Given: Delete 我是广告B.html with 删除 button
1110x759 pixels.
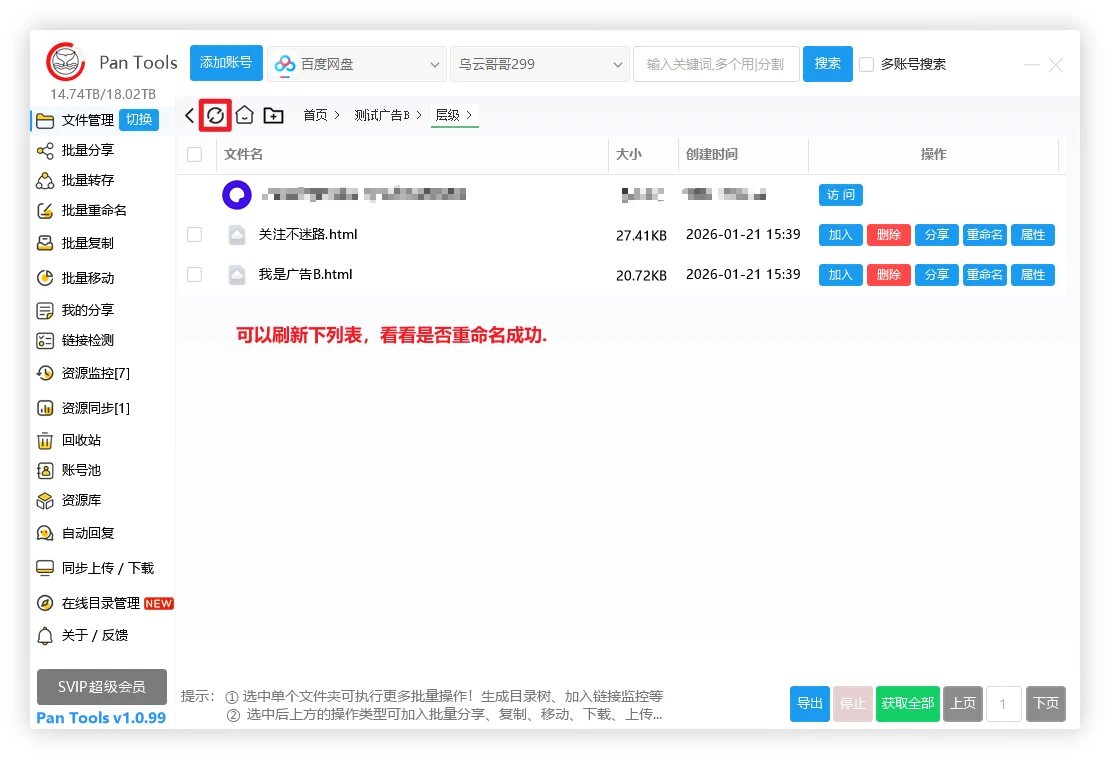Looking at the screenshot, I should (888, 275).
